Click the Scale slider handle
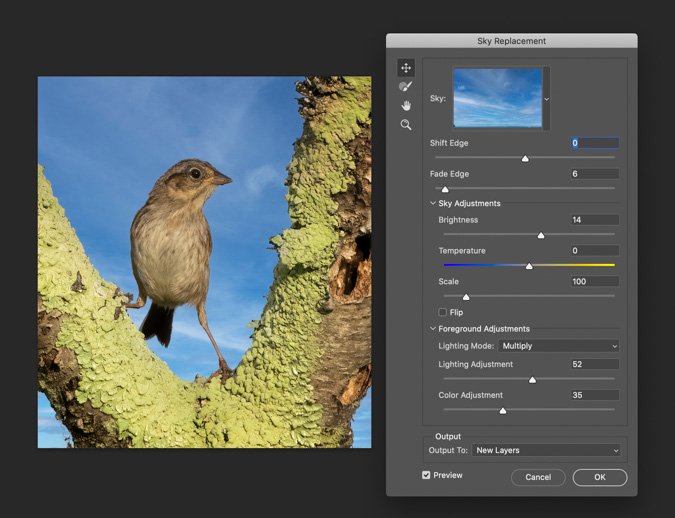Image resolution: width=675 pixels, height=518 pixels. click(x=466, y=297)
